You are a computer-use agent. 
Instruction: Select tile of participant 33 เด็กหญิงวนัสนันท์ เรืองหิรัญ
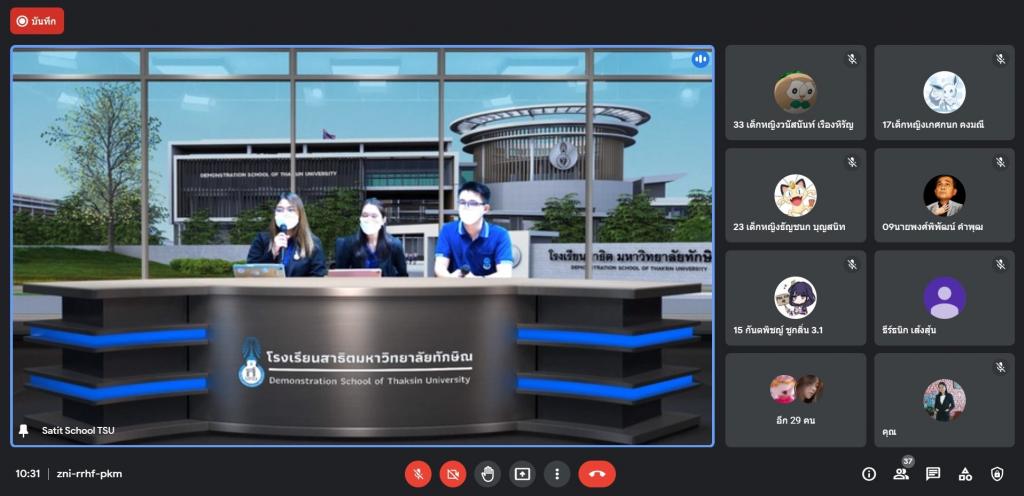[795, 92]
